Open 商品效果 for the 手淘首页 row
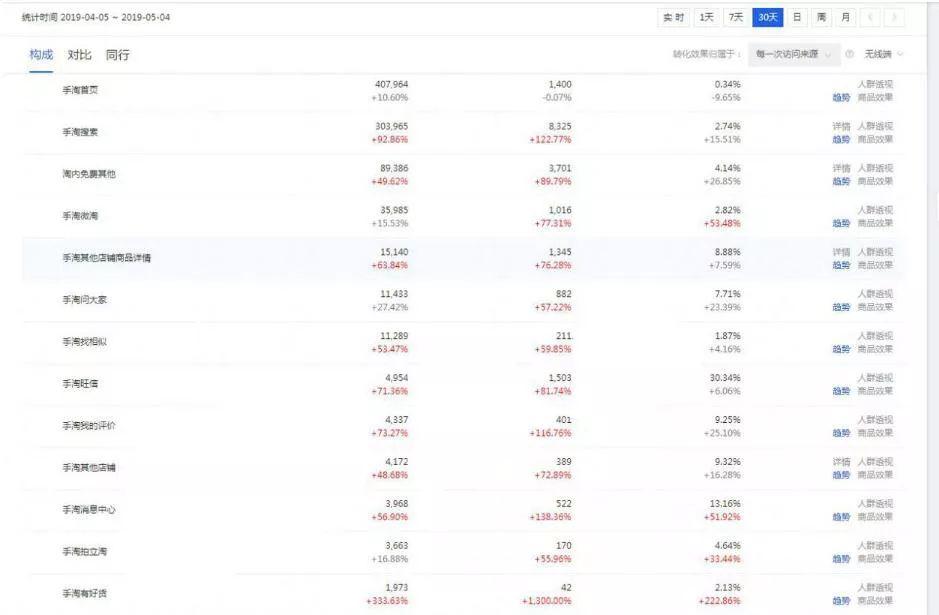This screenshot has width=939, height=615. [x=875, y=98]
